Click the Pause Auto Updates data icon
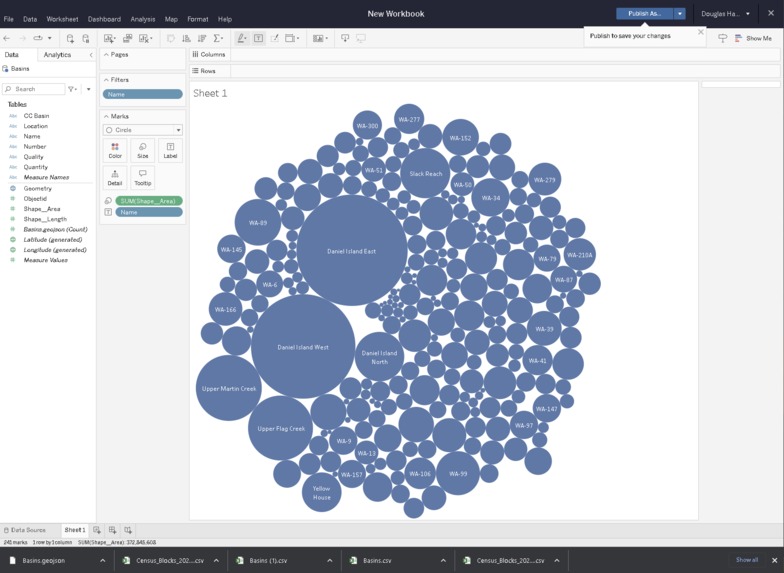The width and height of the screenshot is (784, 573). pos(86,38)
